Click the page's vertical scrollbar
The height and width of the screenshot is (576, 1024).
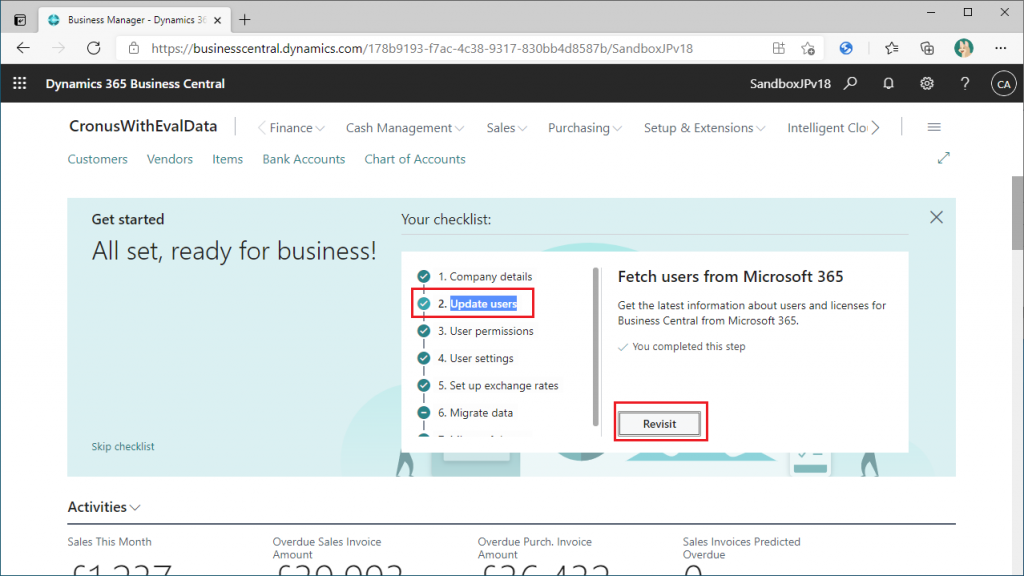click(1017, 212)
